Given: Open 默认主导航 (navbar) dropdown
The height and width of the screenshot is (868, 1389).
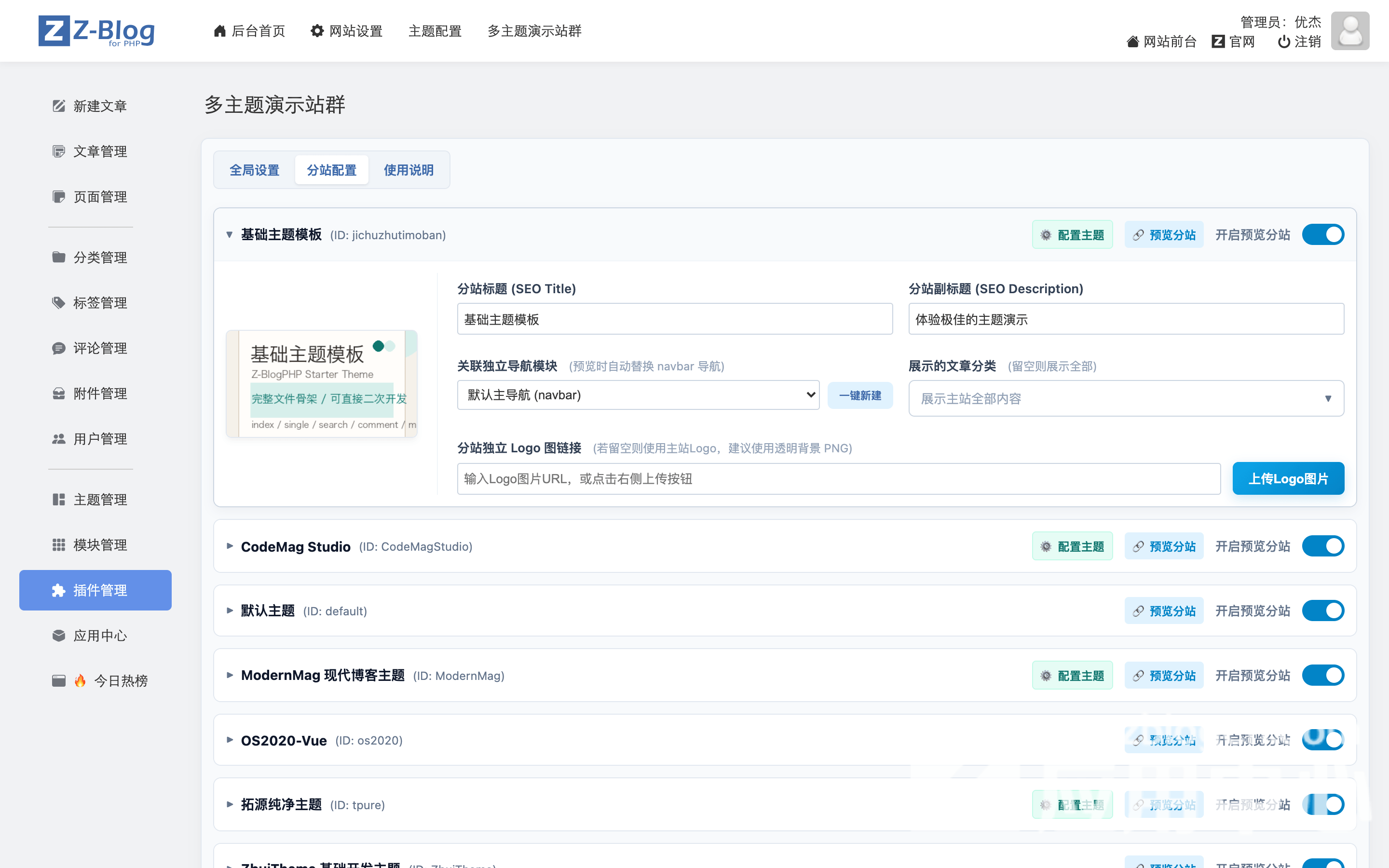Looking at the screenshot, I should click(638, 395).
